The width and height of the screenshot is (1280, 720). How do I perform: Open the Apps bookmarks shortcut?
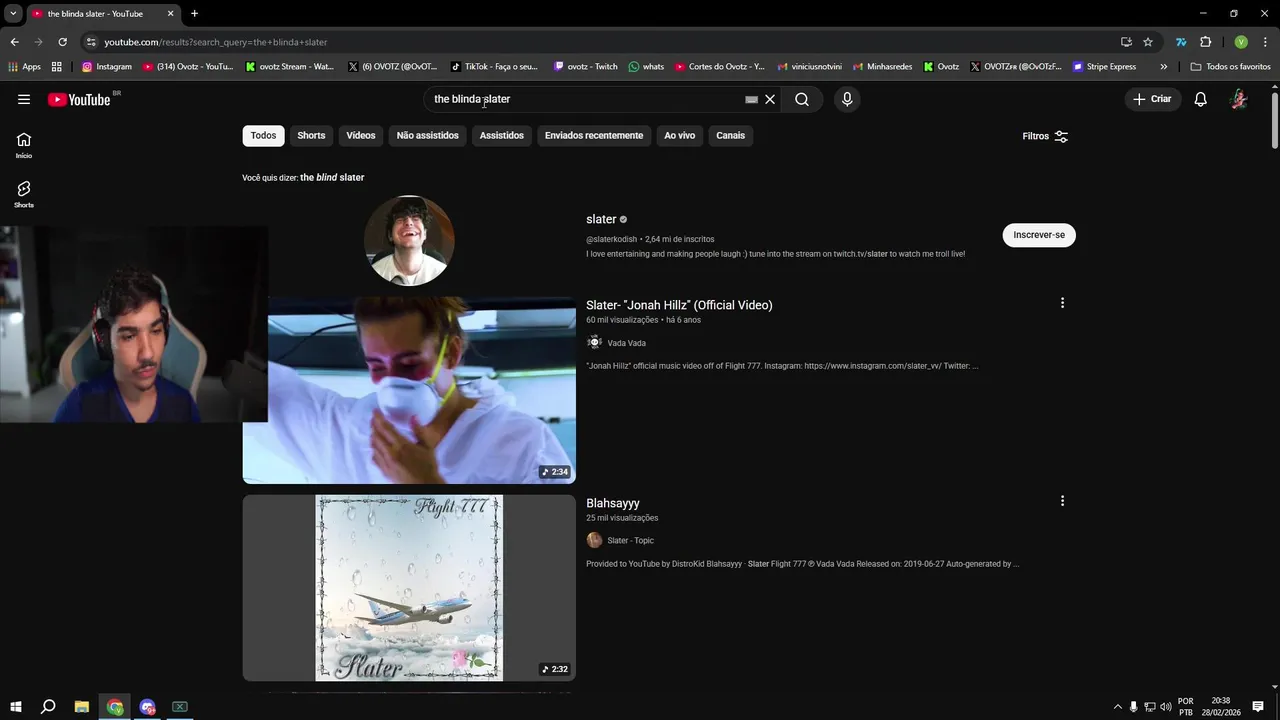click(25, 67)
